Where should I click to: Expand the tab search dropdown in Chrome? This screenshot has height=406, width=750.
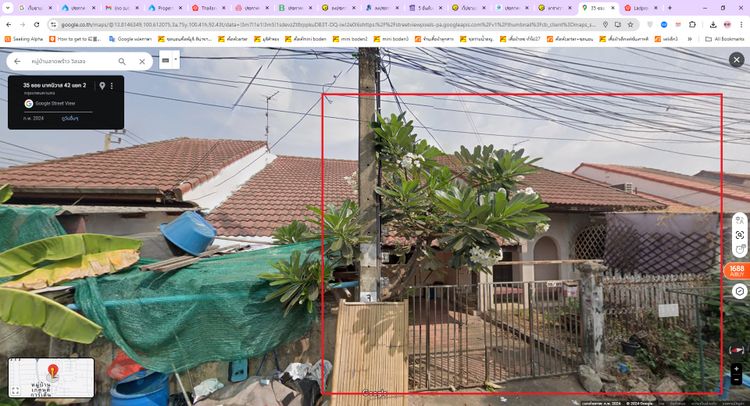click(9, 7)
